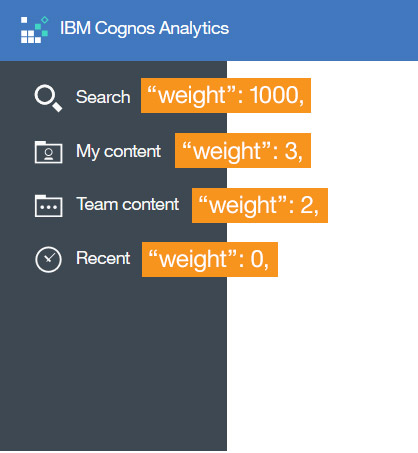
Task: Click the IBM Cognos Analytics logo icon
Action: (34, 30)
